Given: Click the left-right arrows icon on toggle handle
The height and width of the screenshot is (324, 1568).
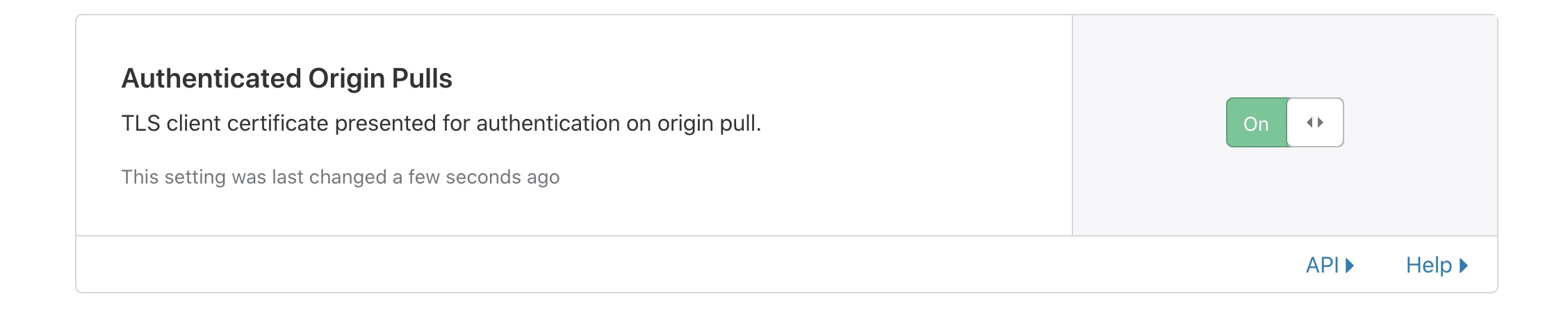Looking at the screenshot, I should pos(1314,122).
